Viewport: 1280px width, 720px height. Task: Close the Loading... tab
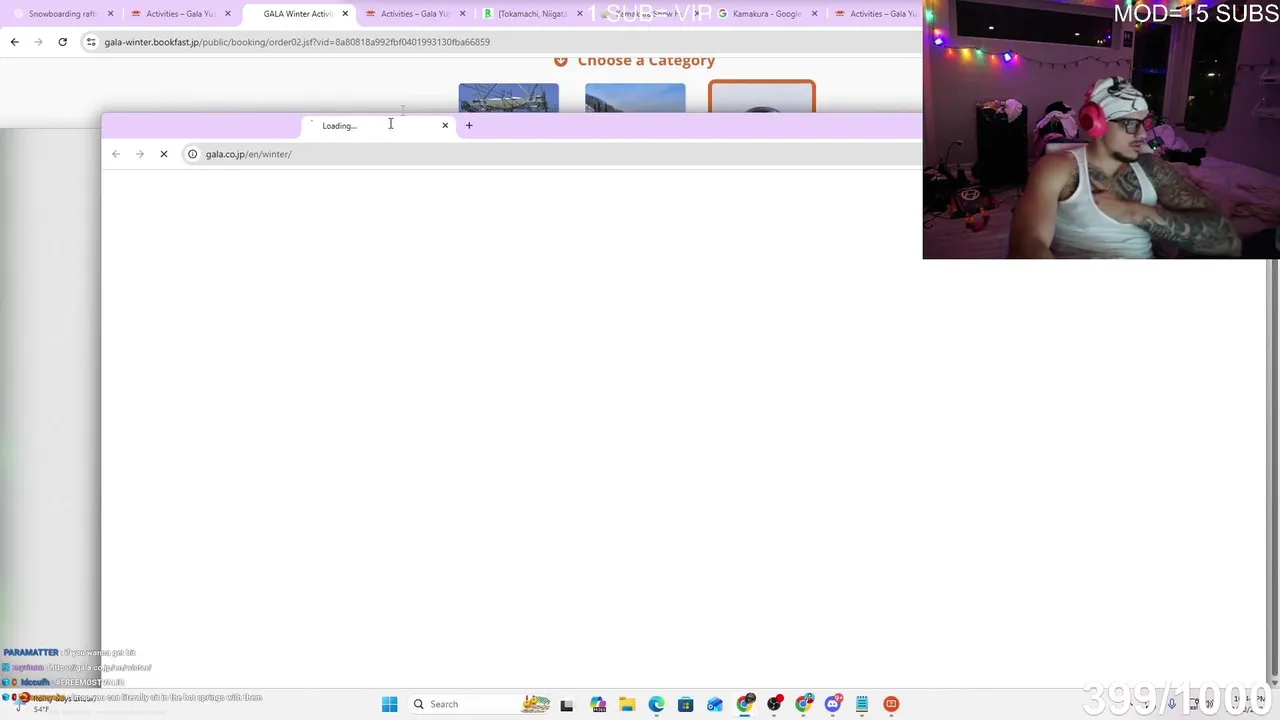point(445,126)
